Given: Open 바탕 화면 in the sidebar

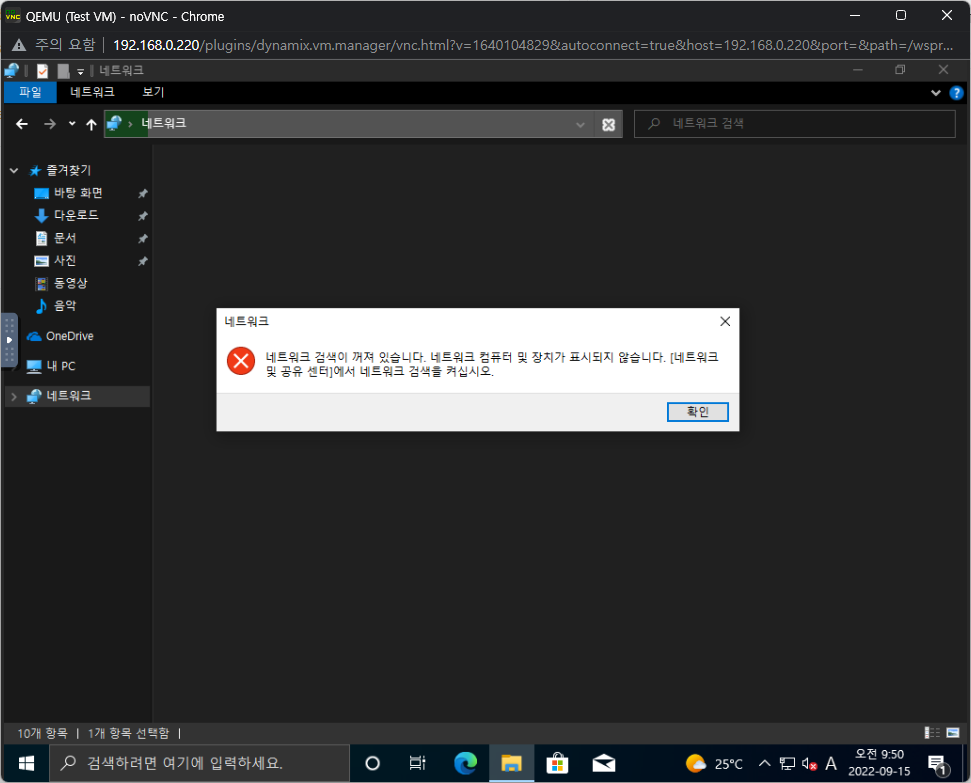Looking at the screenshot, I should pos(78,193).
